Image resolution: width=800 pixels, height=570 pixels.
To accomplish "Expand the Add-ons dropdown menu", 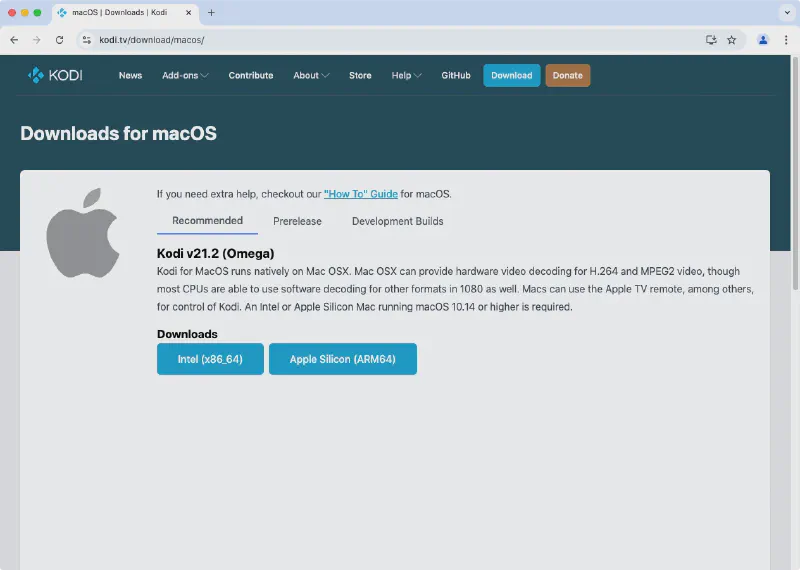I will (x=185, y=75).
